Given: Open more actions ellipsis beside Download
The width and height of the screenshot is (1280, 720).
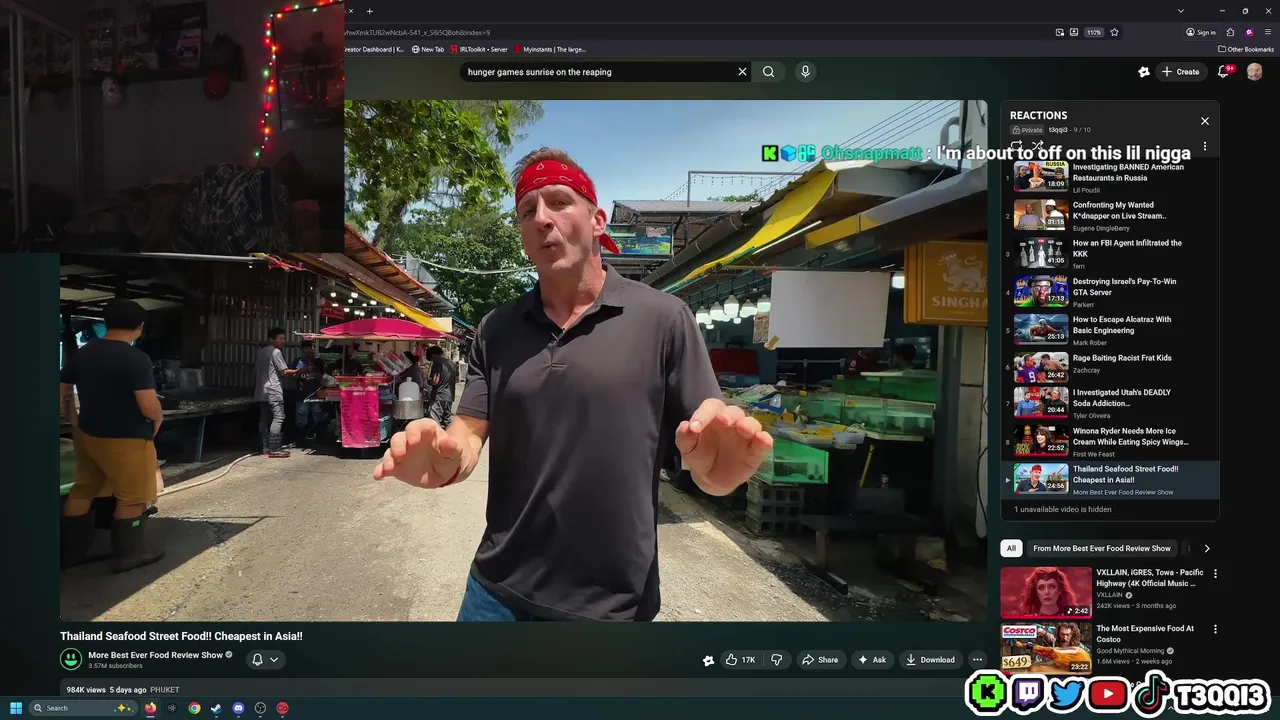Looking at the screenshot, I should coord(978,660).
